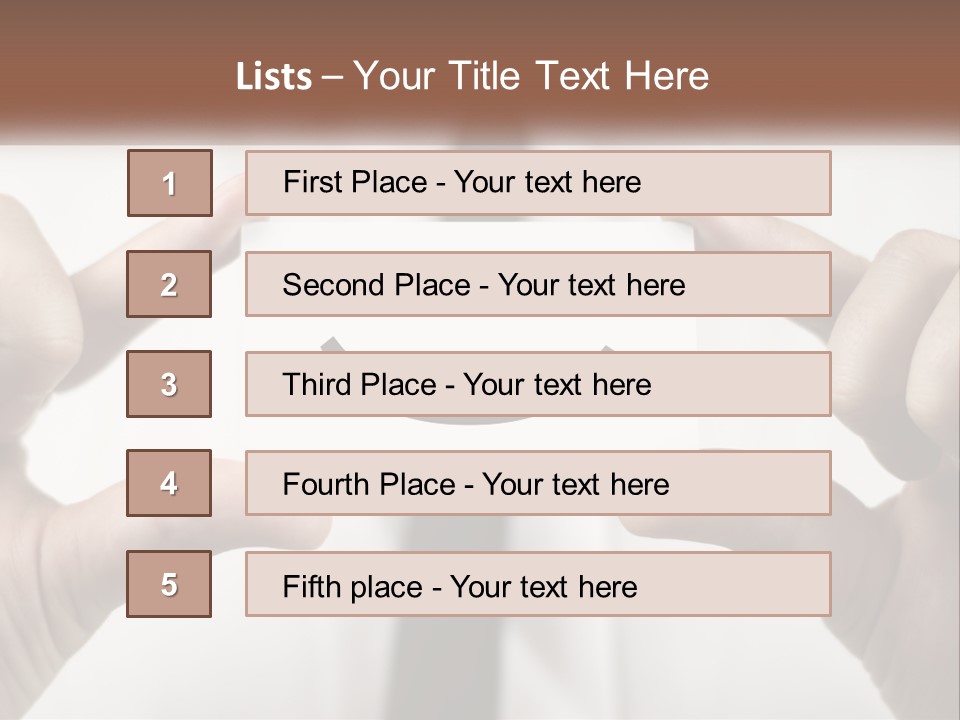The image size is (960, 720).
Task: Click the number 1 box
Action: 170,183
